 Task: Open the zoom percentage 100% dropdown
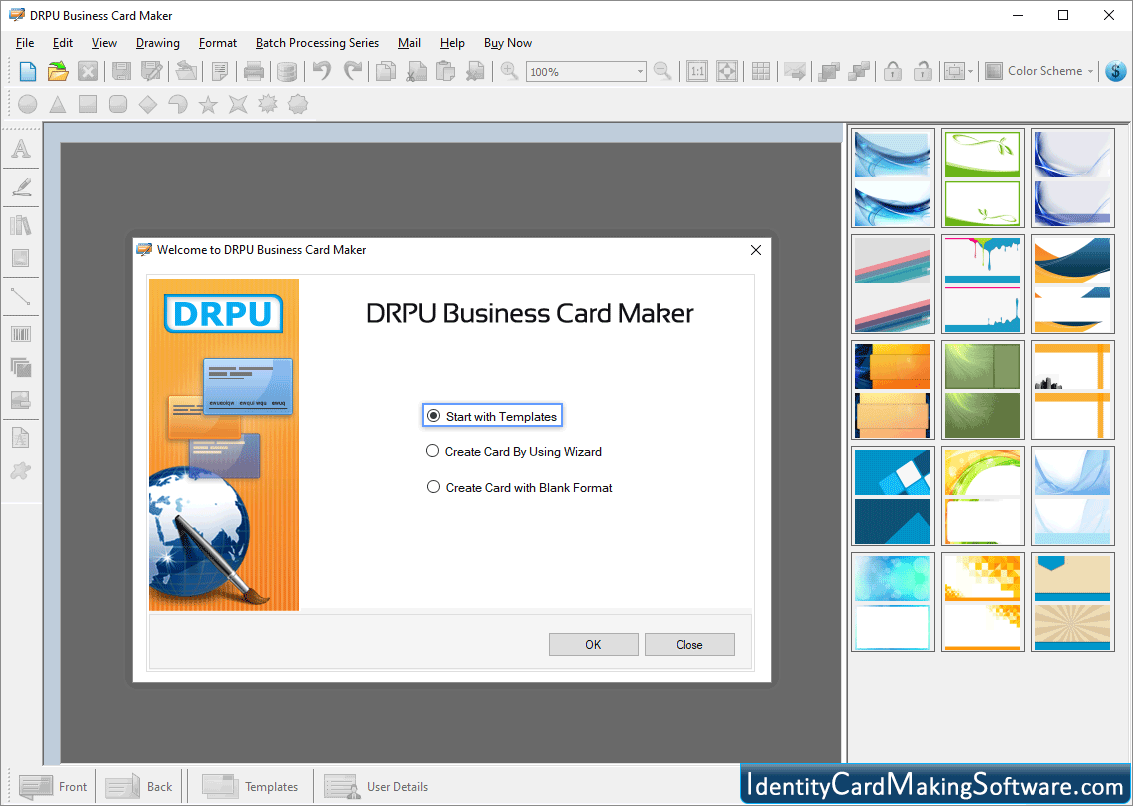pos(640,72)
